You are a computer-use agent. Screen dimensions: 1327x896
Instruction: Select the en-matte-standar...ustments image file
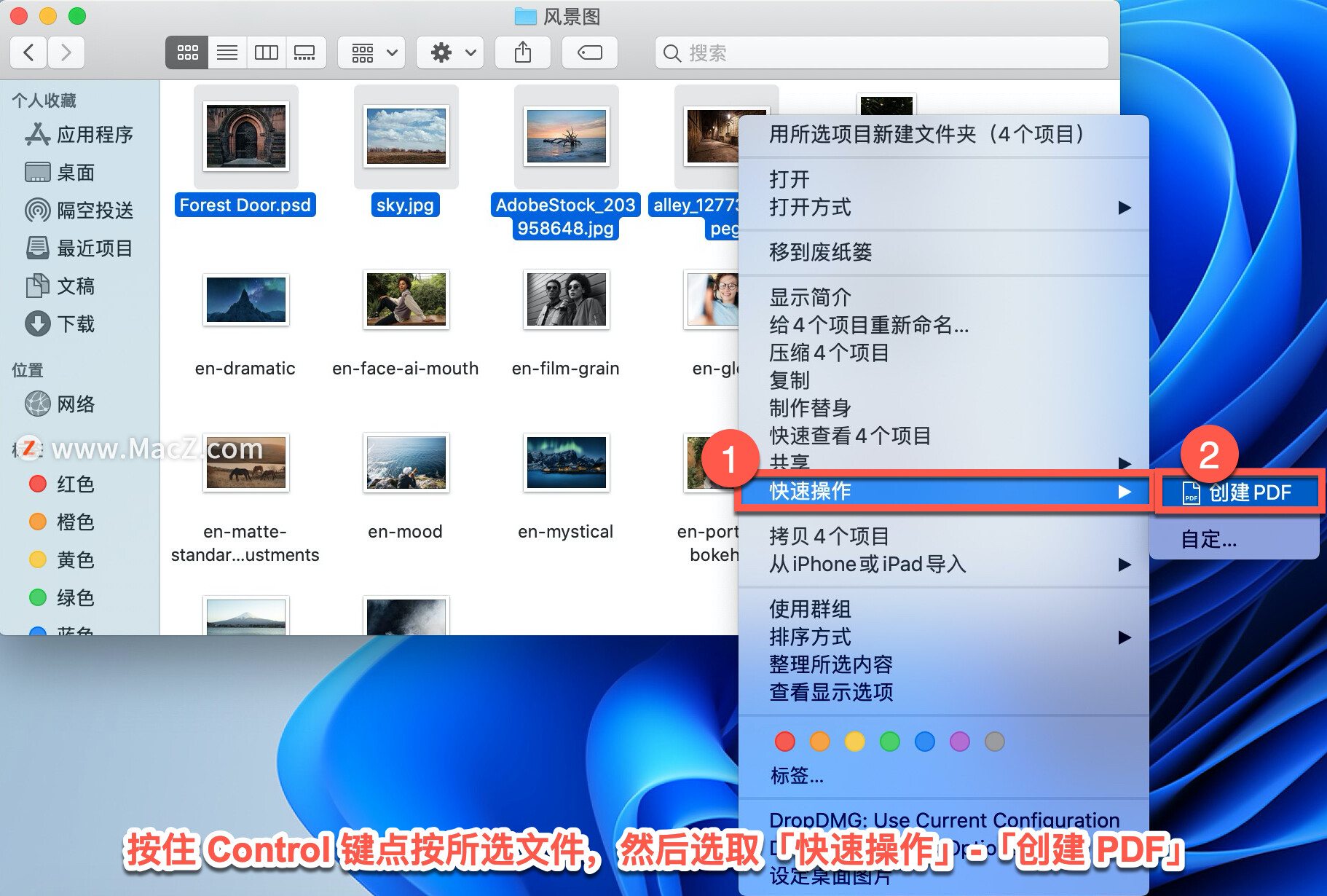coord(246,463)
